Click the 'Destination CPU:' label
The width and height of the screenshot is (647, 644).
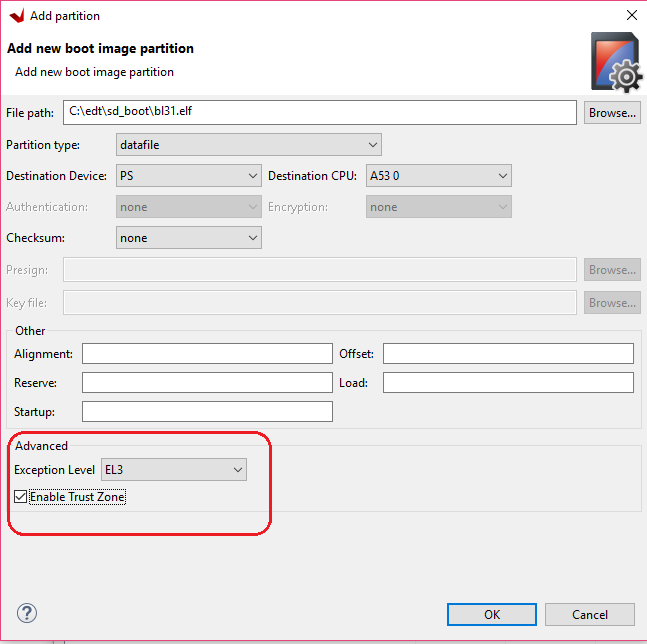click(312, 176)
